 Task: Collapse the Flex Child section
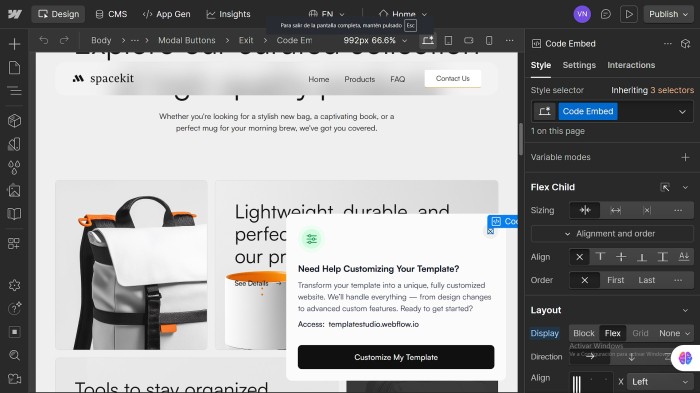click(685, 188)
